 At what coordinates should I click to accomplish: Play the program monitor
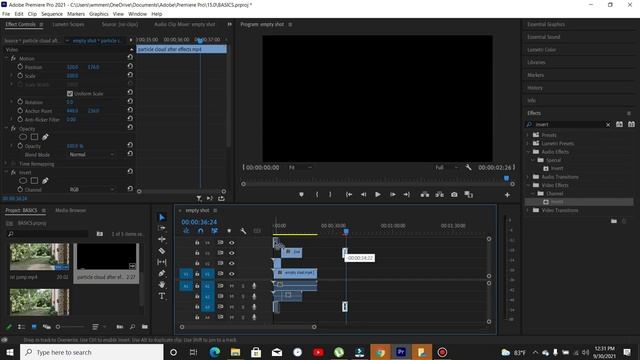click(378, 195)
